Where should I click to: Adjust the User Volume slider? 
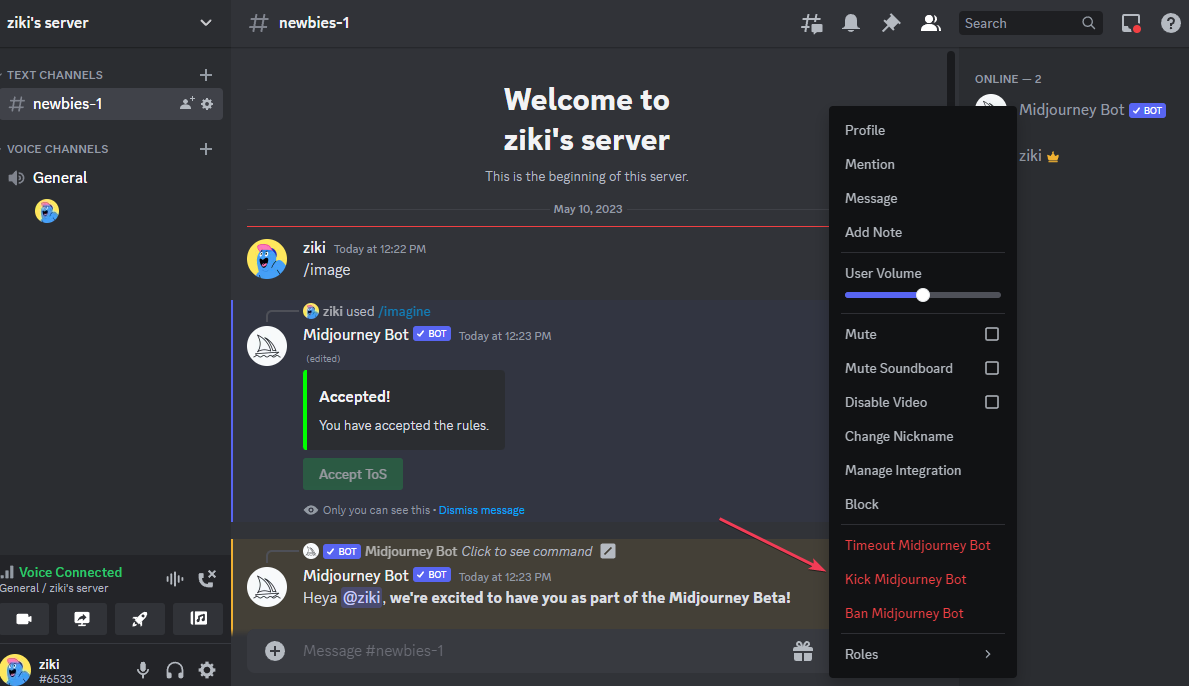tap(922, 294)
